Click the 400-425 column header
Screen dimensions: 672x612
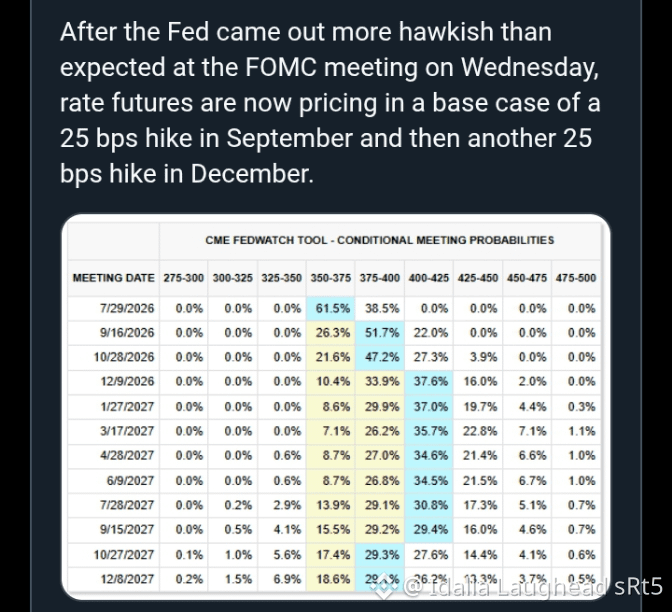429,278
